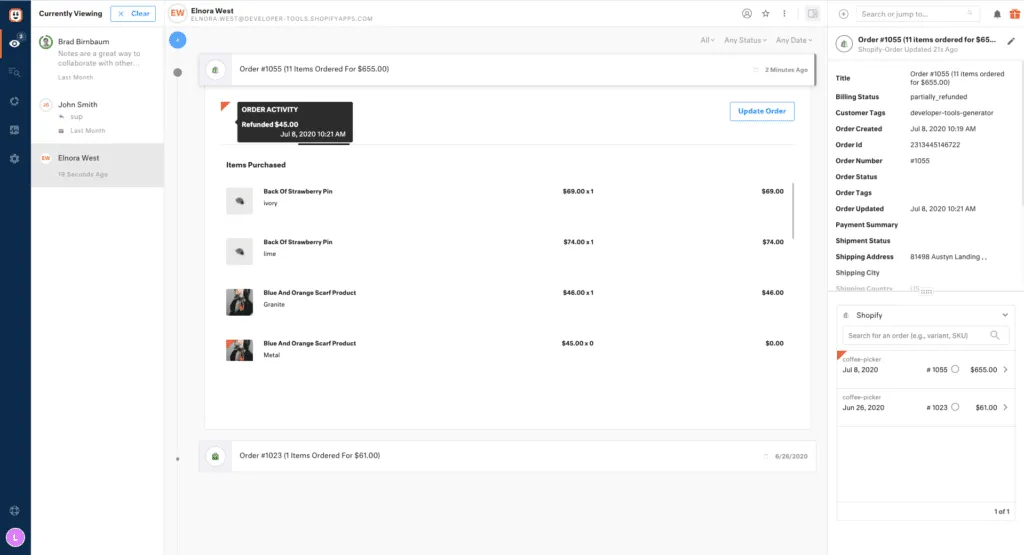Click the notifications bell icon
The image size is (1024, 555).
(997, 14)
